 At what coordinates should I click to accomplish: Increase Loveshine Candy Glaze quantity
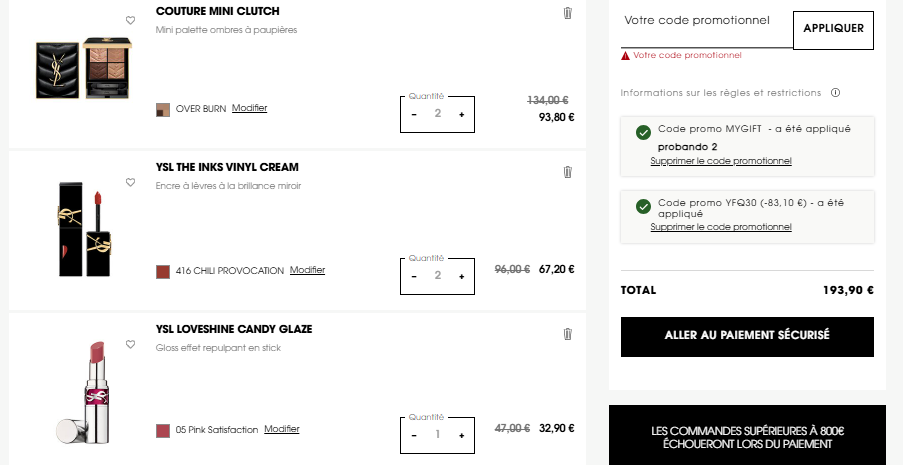coord(461,436)
